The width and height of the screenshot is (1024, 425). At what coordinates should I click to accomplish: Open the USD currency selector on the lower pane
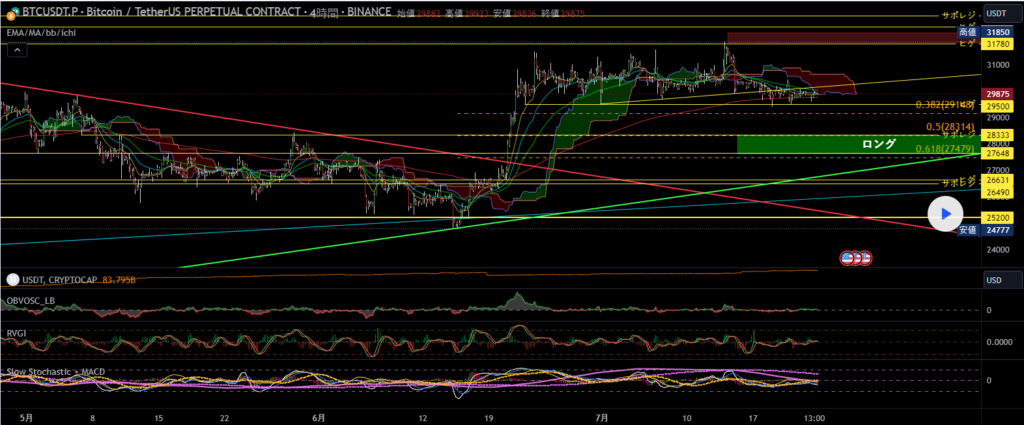994,279
